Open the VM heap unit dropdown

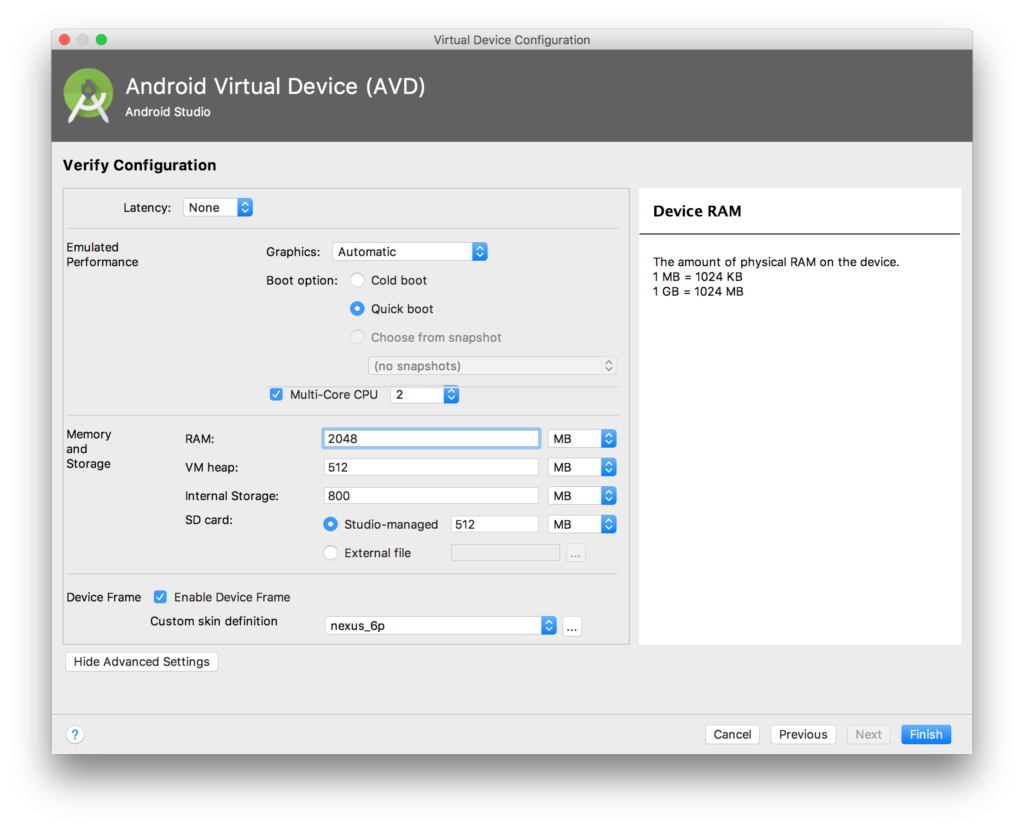point(582,468)
